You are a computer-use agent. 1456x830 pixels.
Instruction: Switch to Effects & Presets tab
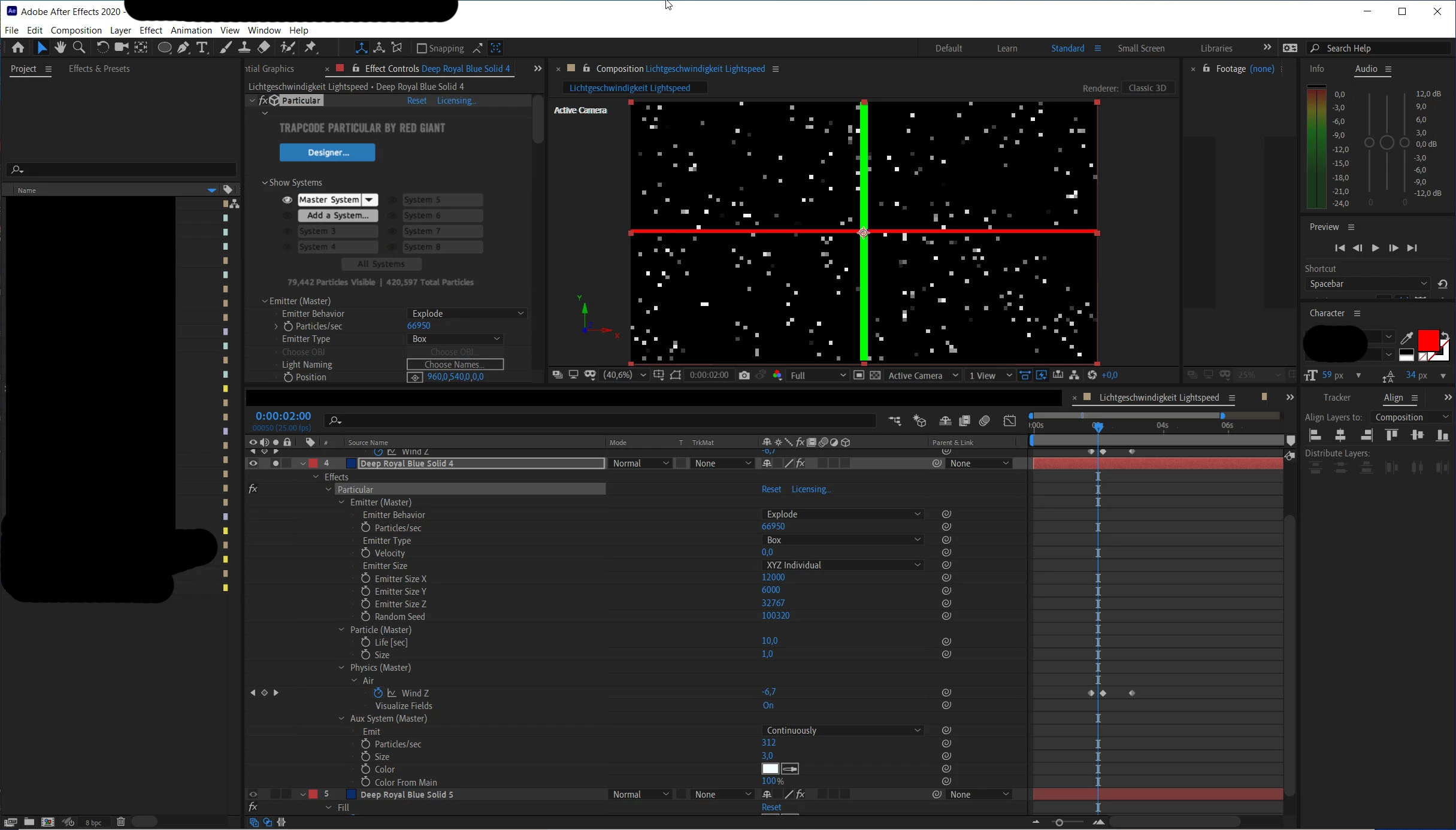[x=99, y=69]
